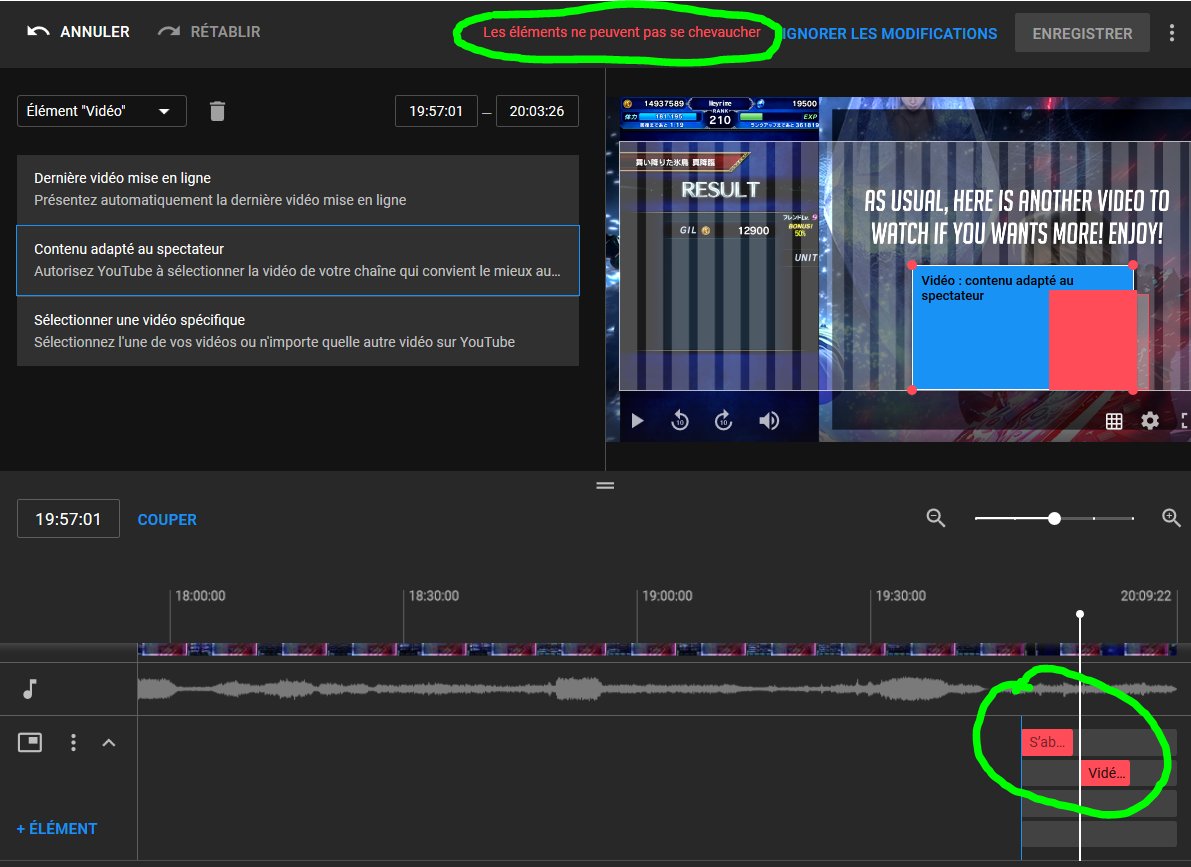Open the preview settings gear

(1150, 421)
